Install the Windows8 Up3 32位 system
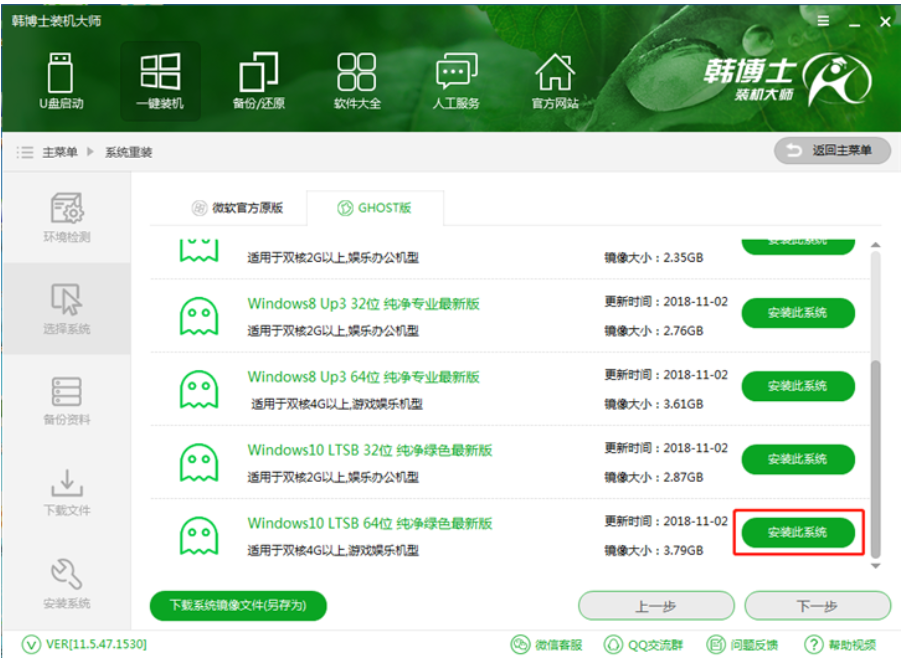This screenshot has width=904, height=659. click(x=798, y=312)
